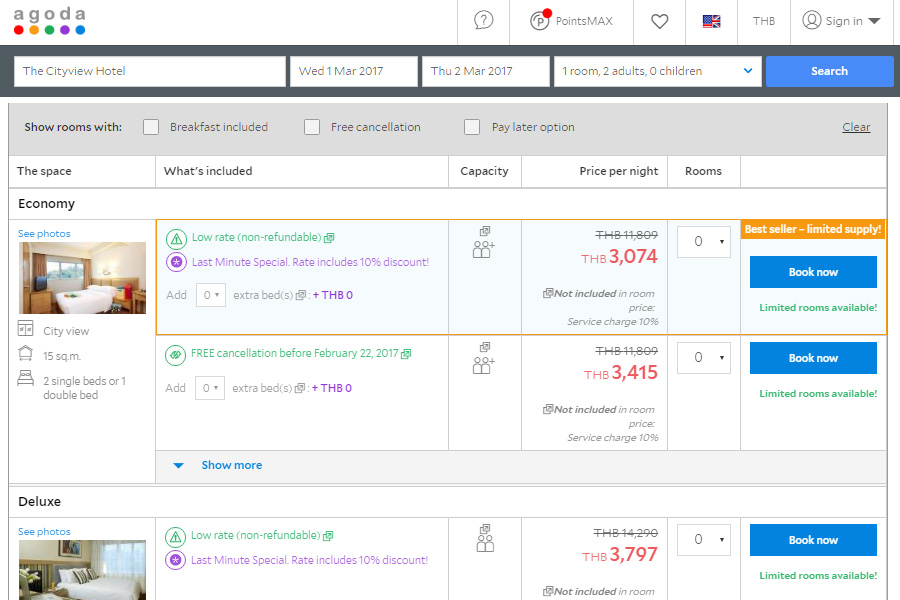Enable the Breakfast included filter
This screenshot has height=600, width=900.
(x=151, y=127)
